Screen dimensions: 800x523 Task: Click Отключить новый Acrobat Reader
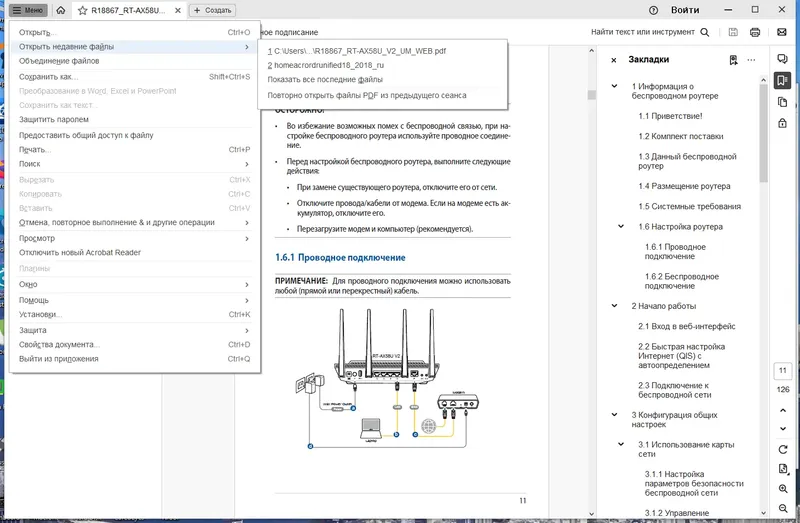(134, 253)
